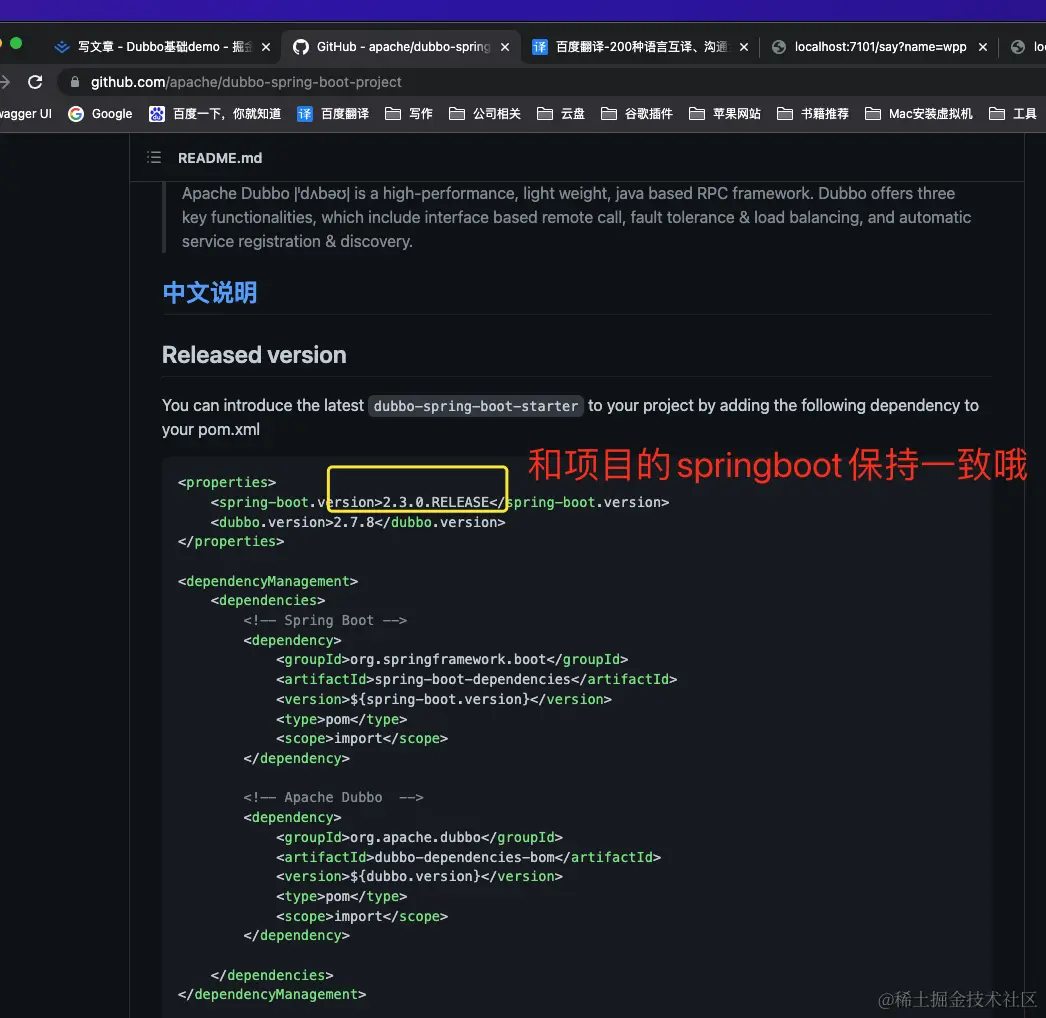
Task: Expand the 云盘 bookmark folder
Action: (561, 113)
